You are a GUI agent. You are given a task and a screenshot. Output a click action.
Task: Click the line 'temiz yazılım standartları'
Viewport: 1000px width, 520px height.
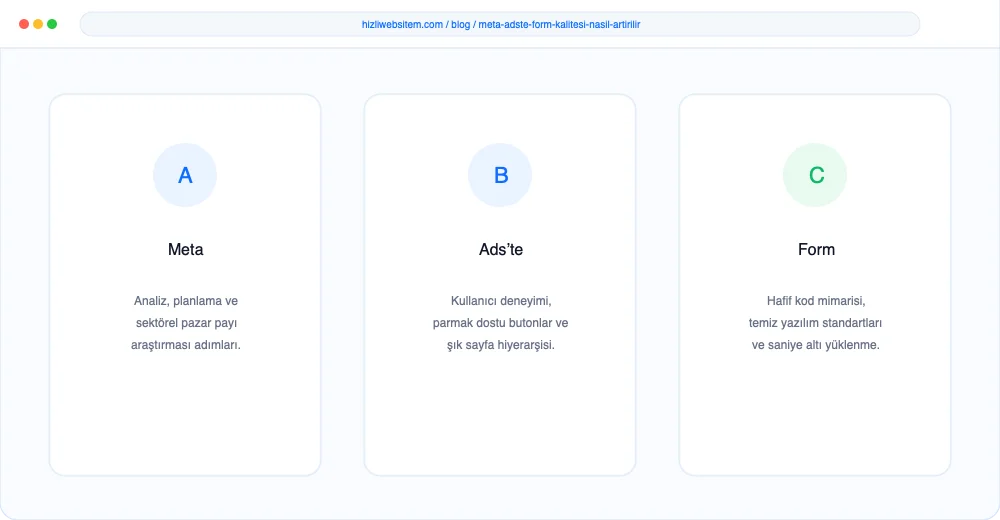tap(815, 323)
